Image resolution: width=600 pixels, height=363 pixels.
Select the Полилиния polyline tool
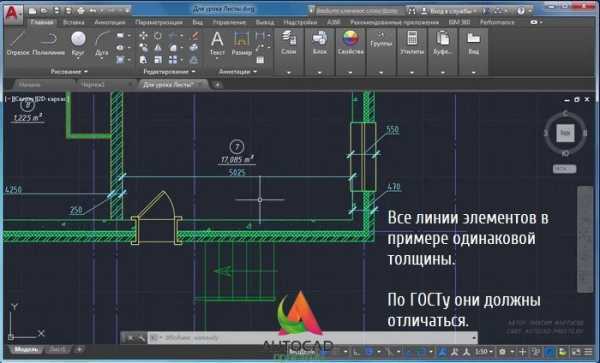pos(49,43)
